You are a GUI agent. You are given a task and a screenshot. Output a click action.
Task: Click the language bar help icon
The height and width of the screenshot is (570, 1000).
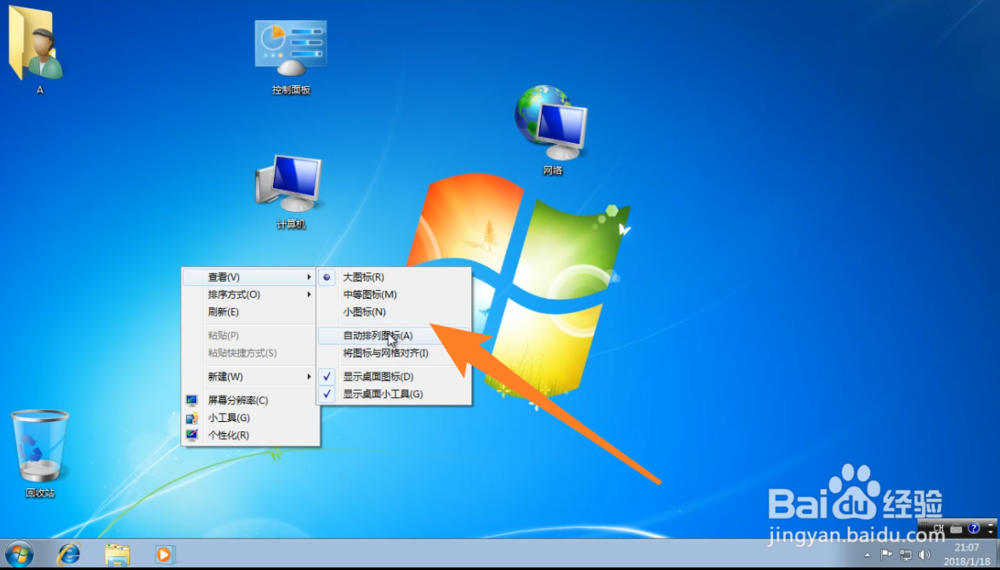click(973, 528)
